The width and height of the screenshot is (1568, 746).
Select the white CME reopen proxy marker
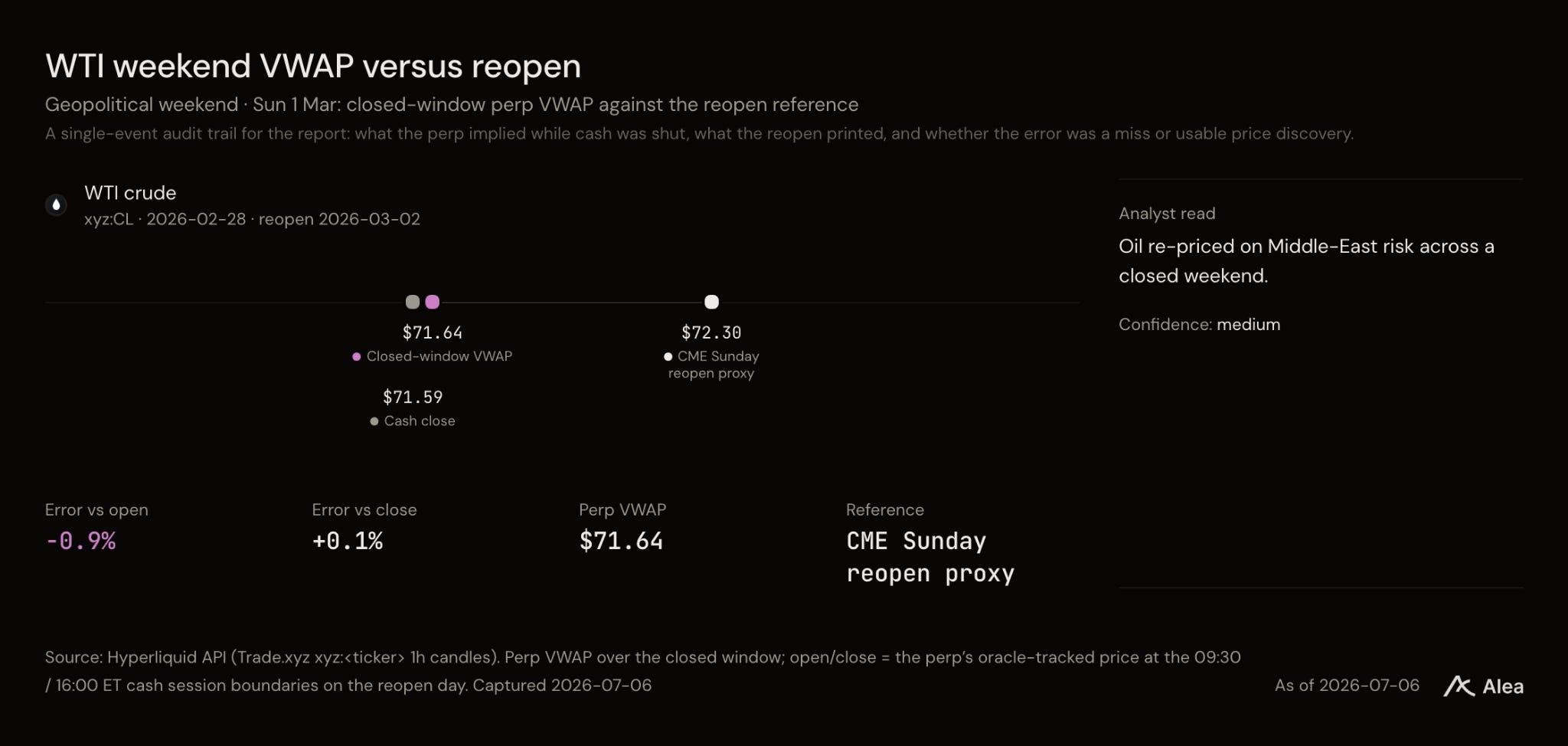tap(711, 302)
